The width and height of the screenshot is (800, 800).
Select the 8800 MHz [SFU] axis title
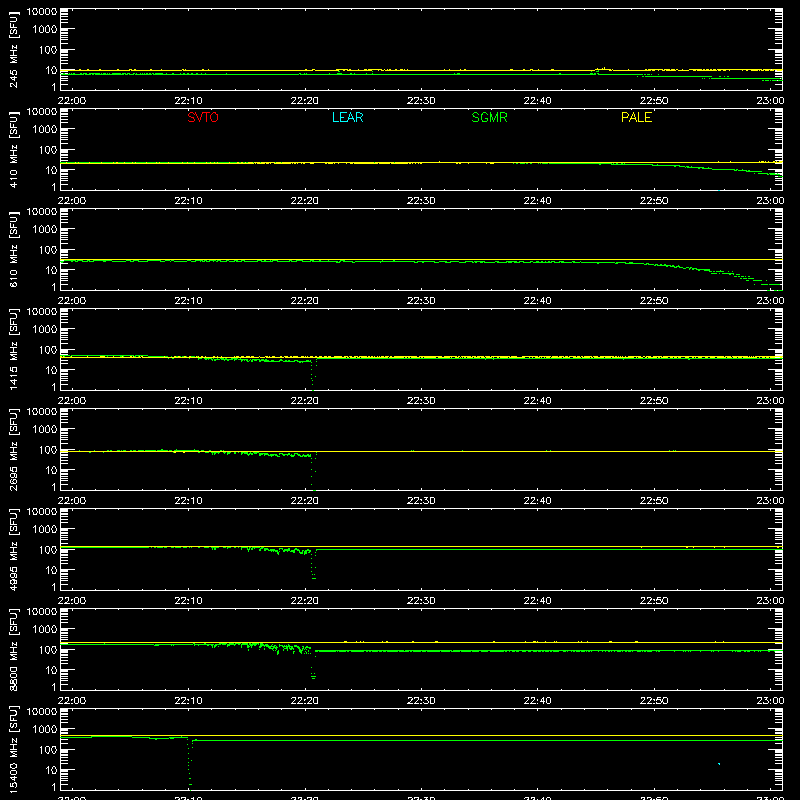point(14,649)
